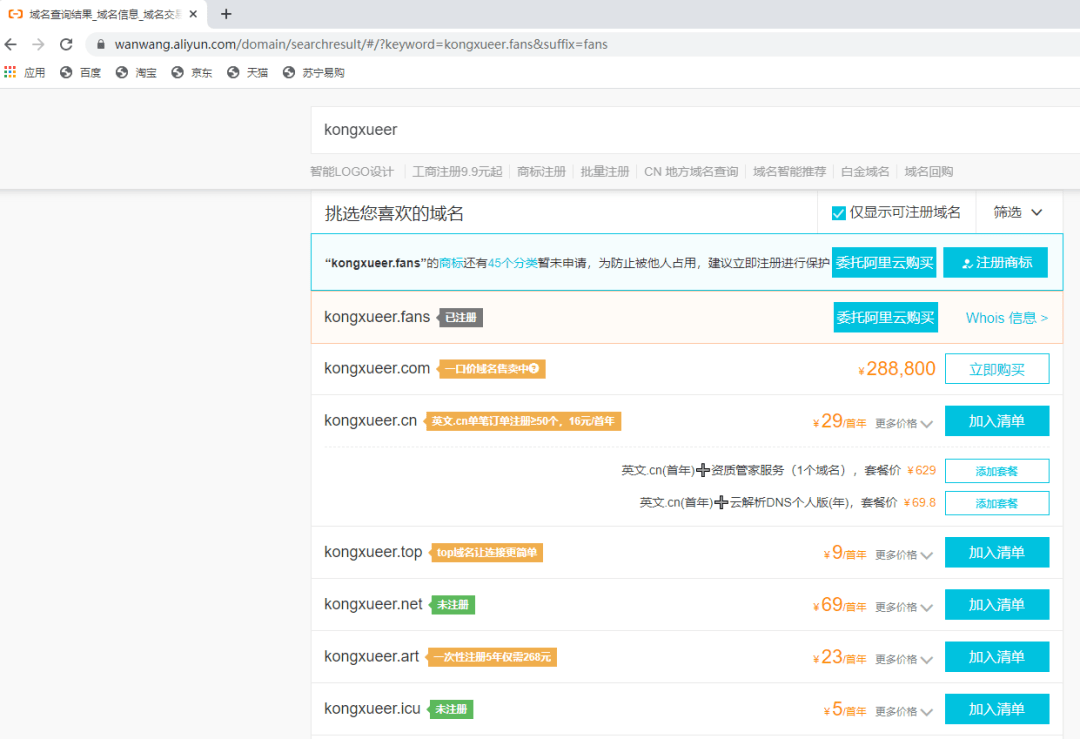This screenshot has height=739, width=1080.
Task: Open 域名智能推荐 link
Action: click(x=789, y=171)
